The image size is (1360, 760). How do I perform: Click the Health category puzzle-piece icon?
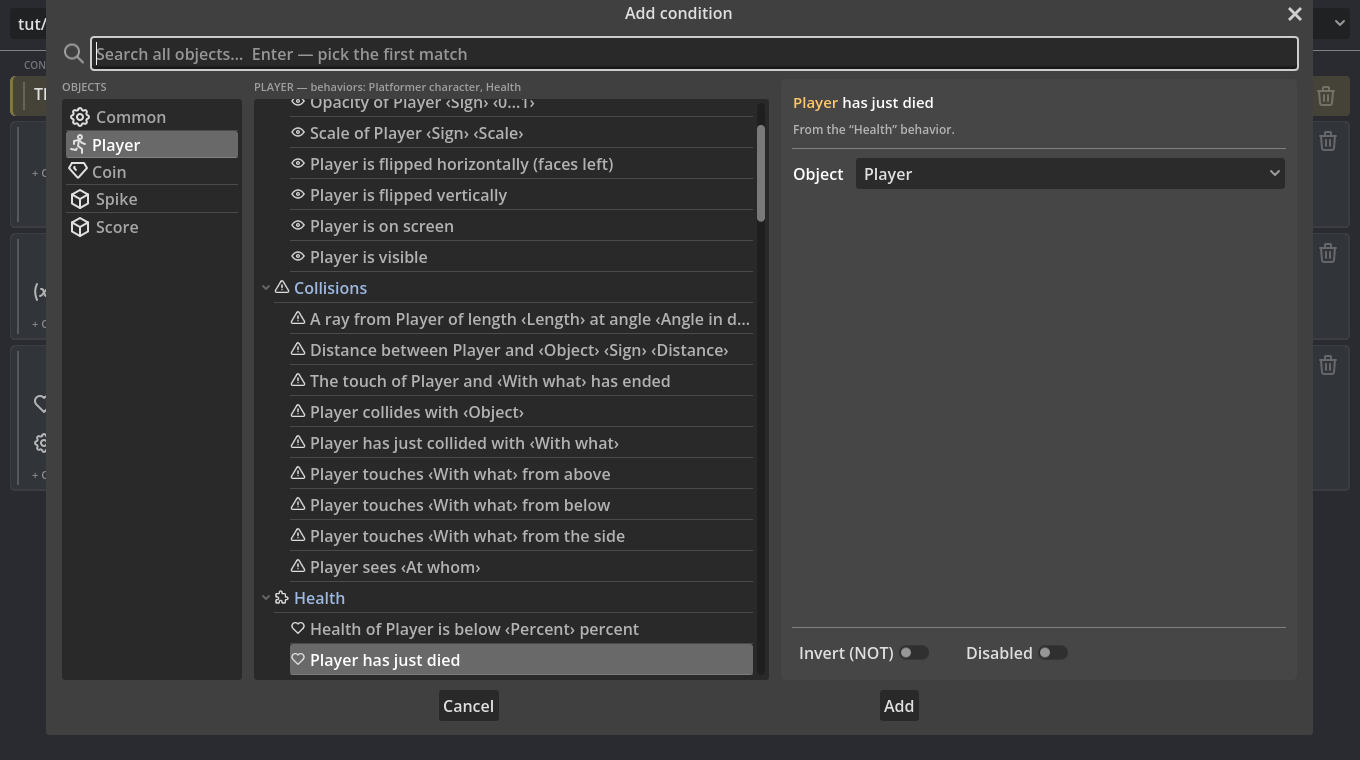click(282, 598)
